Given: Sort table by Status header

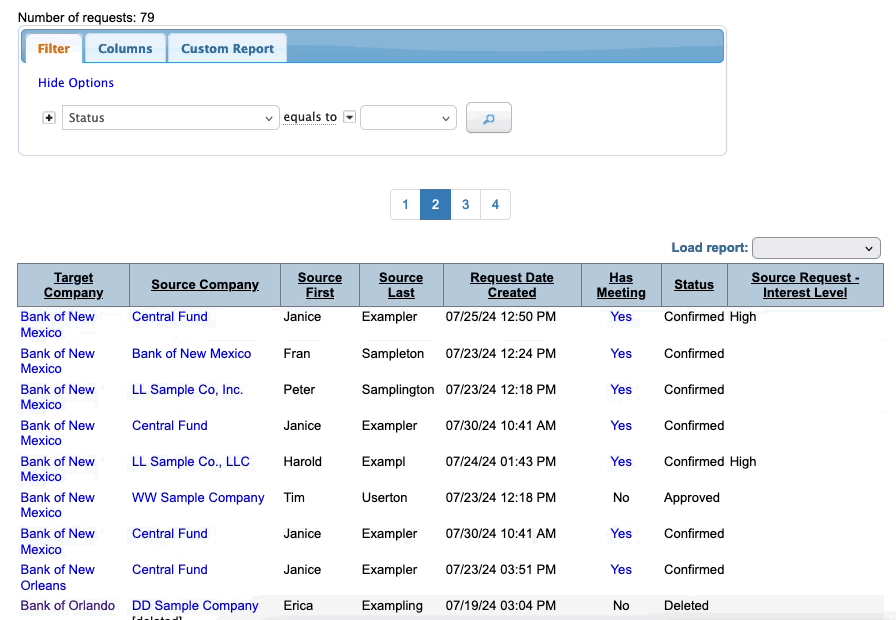Looking at the screenshot, I should coord(693,285).
